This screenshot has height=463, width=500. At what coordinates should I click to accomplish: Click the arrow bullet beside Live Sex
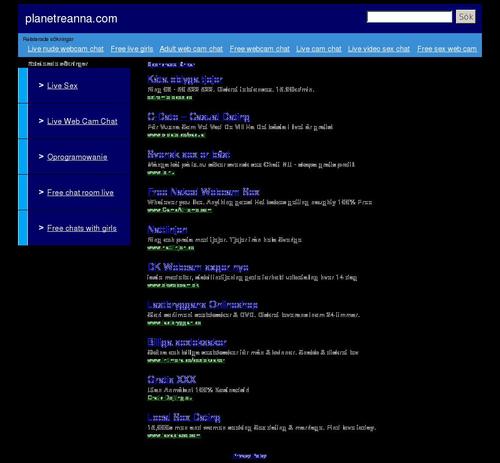[41, 85]
